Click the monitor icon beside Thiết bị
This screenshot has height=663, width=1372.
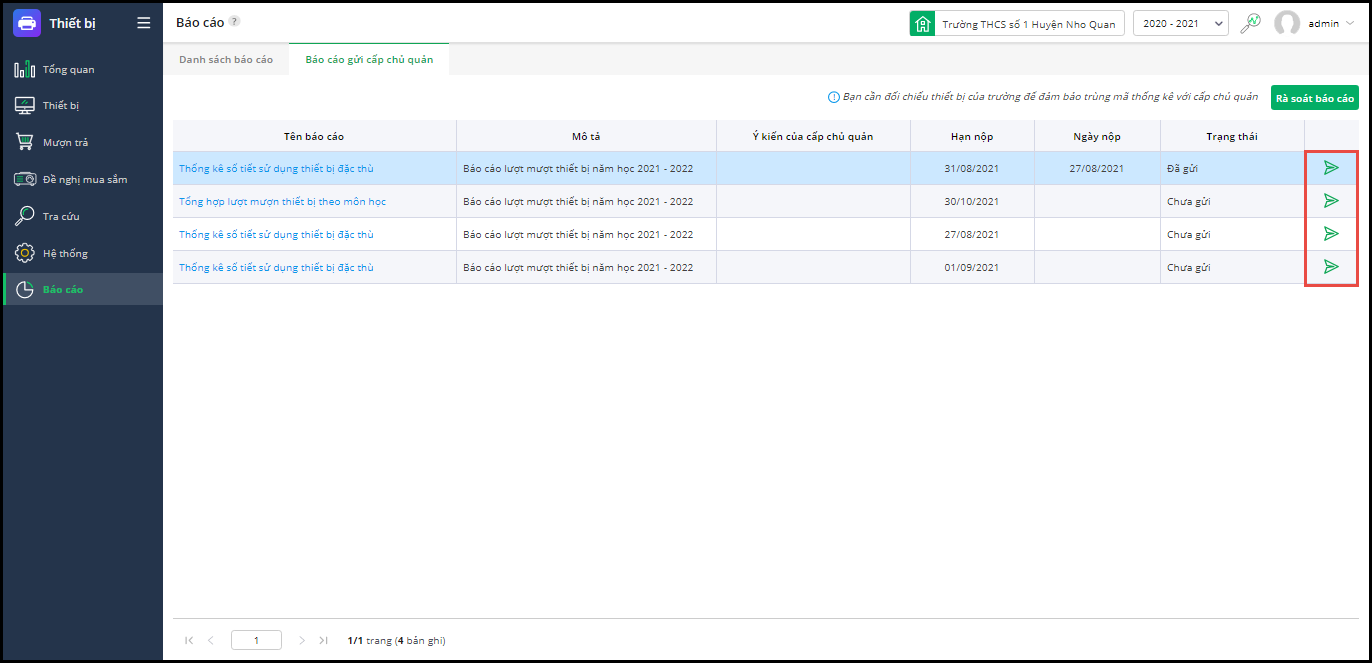(25, 105)
